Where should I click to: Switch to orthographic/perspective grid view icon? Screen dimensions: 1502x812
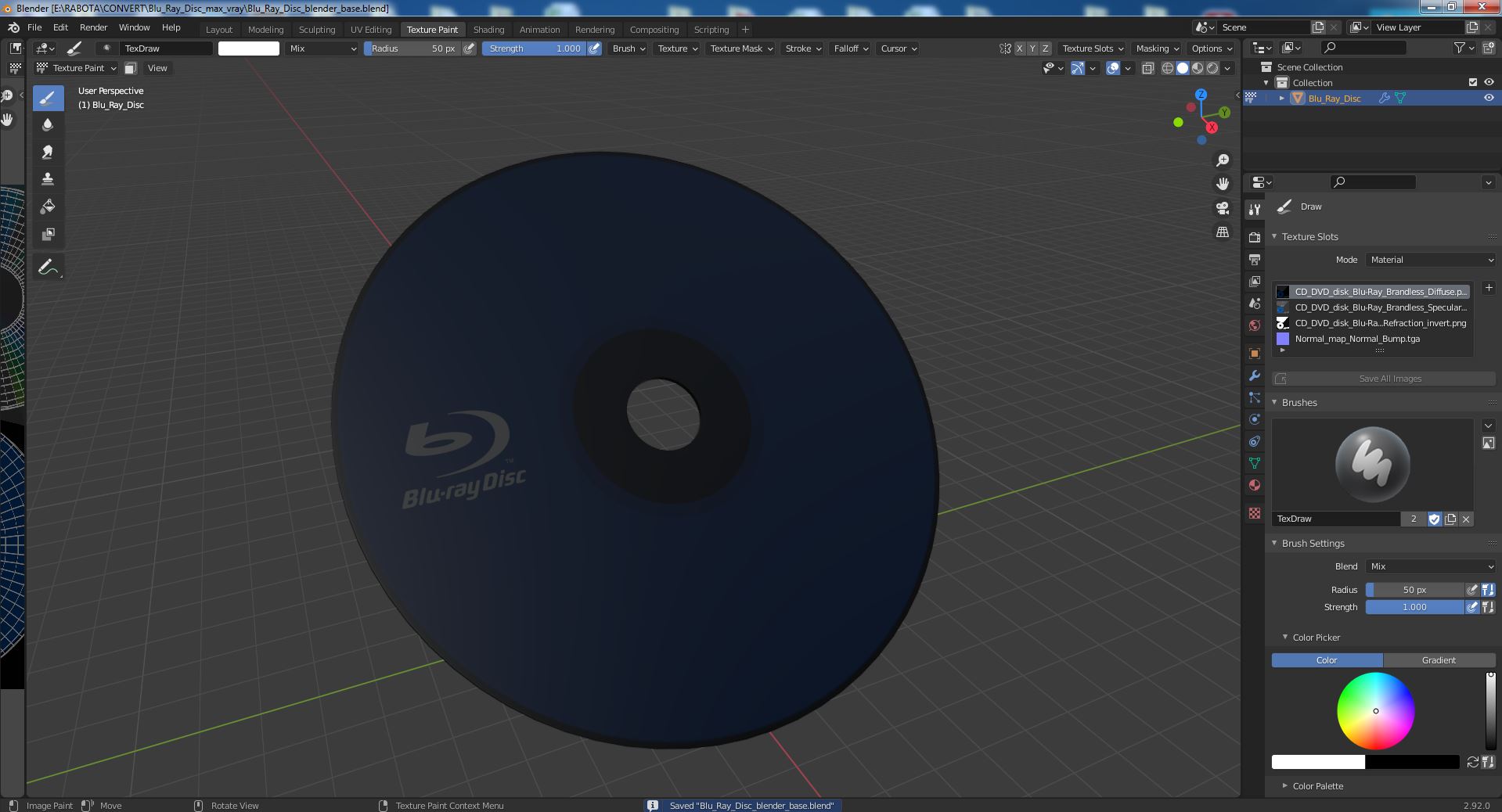pyautogui.click(x=1223, y=232)
